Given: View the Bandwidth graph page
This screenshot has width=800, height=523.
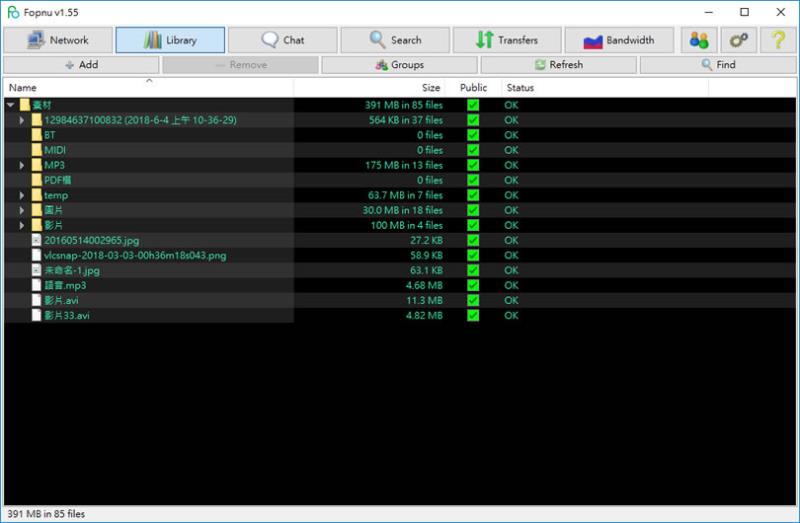Looking at the screenshot, I should 619,40.
